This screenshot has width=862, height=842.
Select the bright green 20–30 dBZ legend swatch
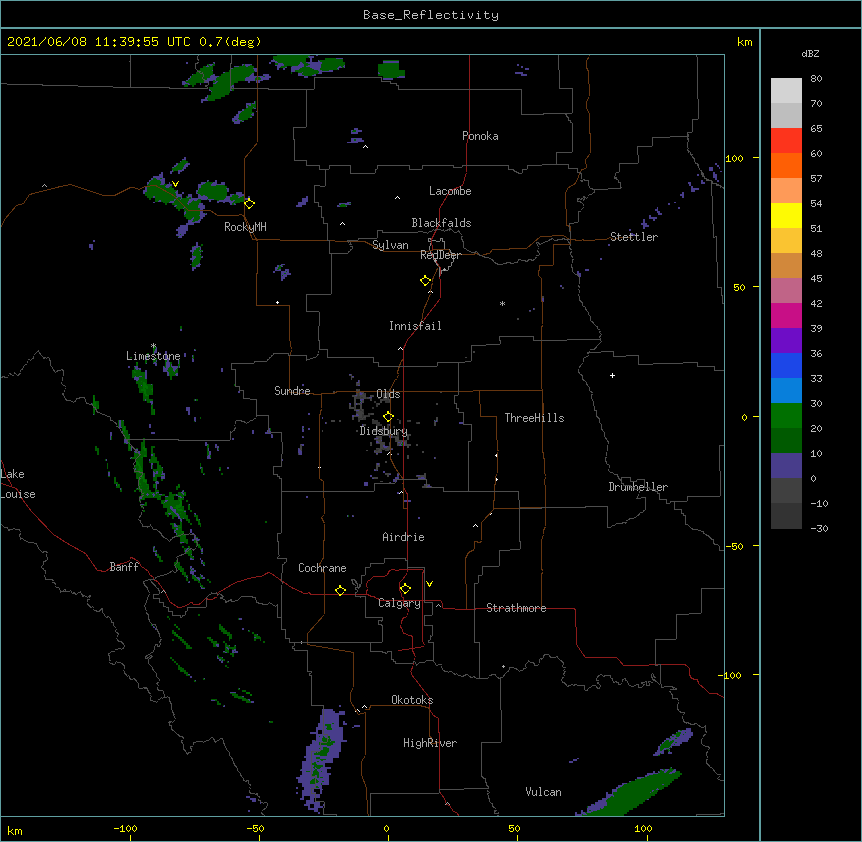tap(786, 416)
